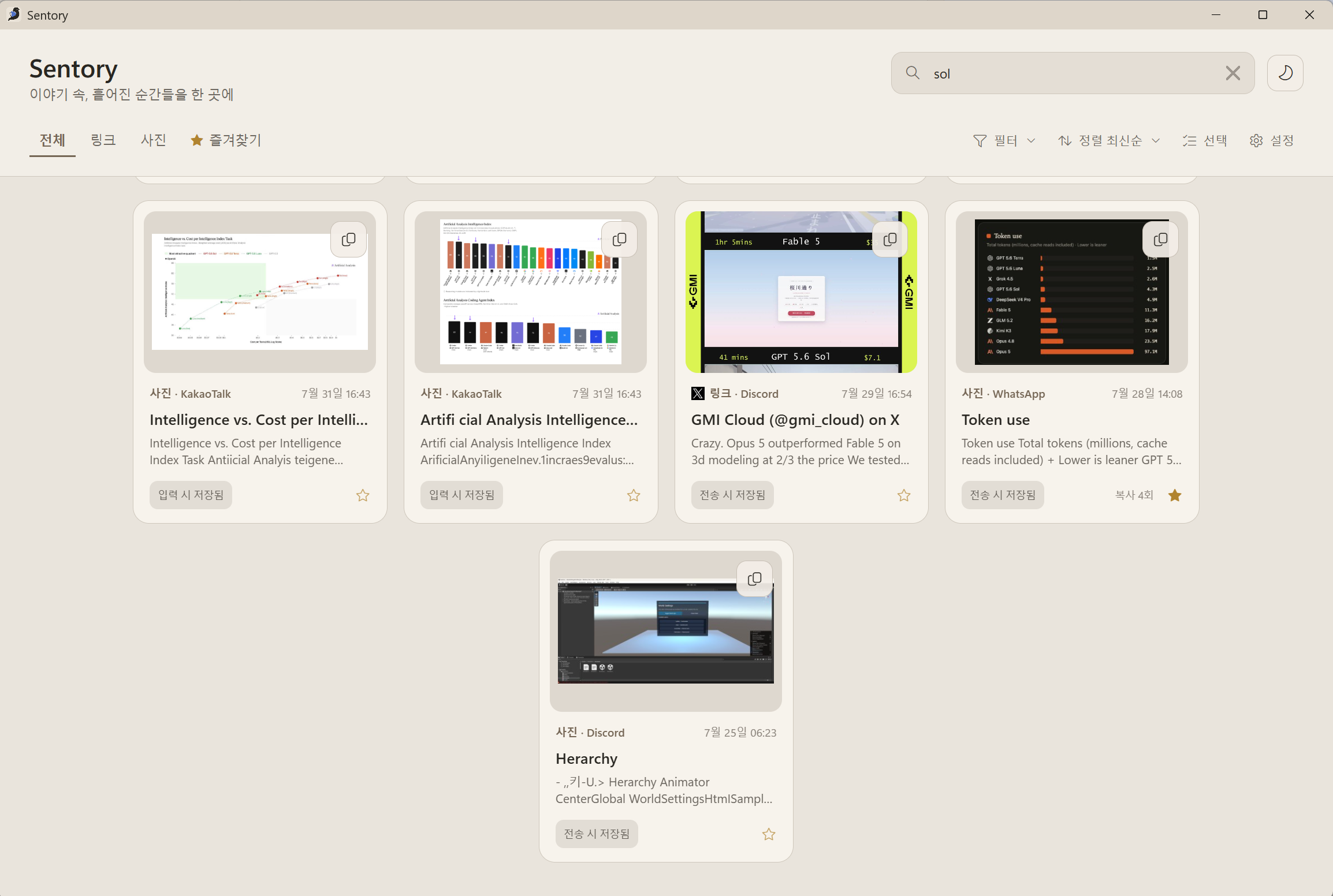Open the GMI Cloud video thumbnail

(x=801, y=292)
